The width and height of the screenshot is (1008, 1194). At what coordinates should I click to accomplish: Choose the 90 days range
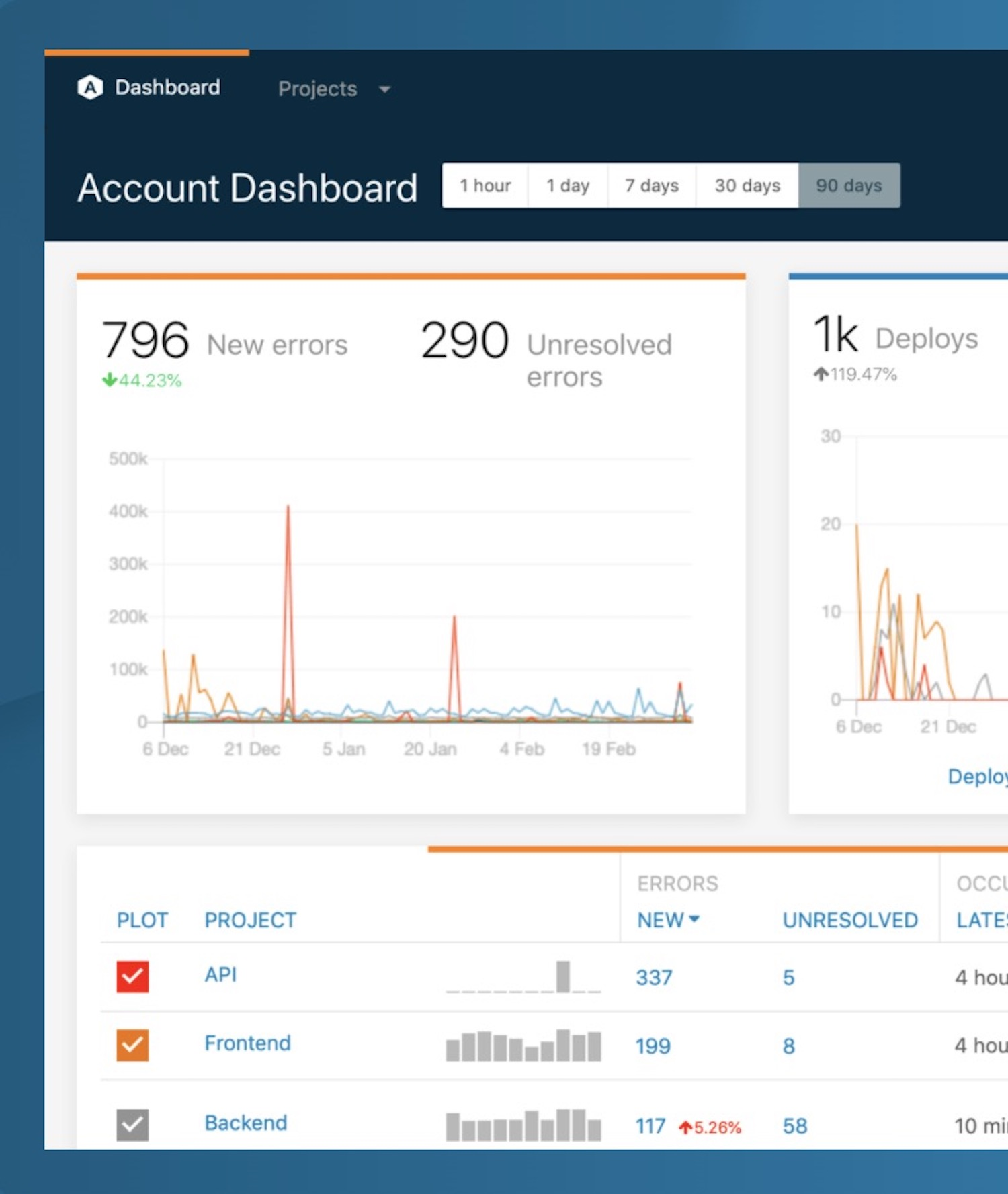849,185
